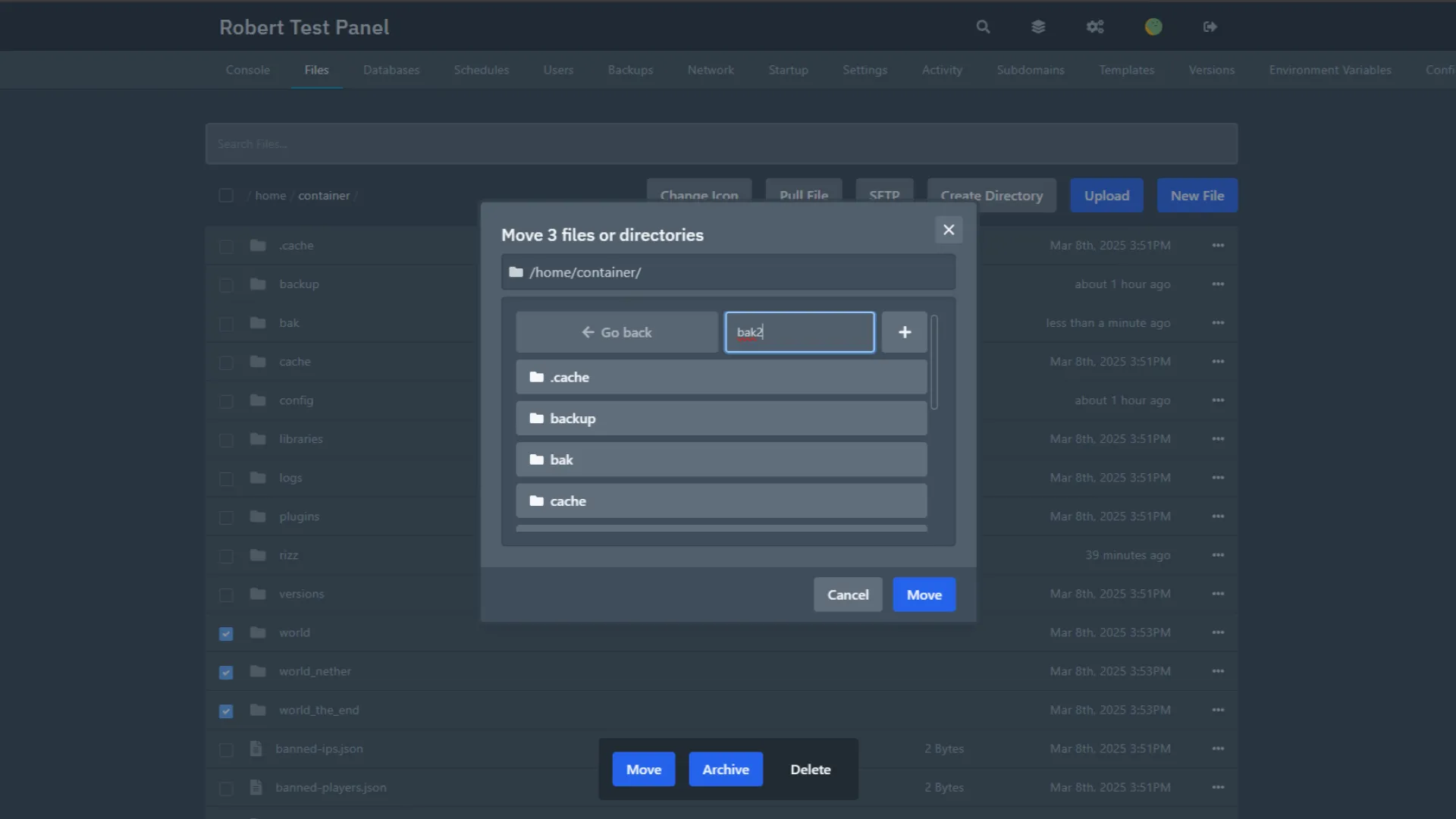Select the backup folder in dialog
Viewport: 1456px width, 819px height.
click(720, 419)
